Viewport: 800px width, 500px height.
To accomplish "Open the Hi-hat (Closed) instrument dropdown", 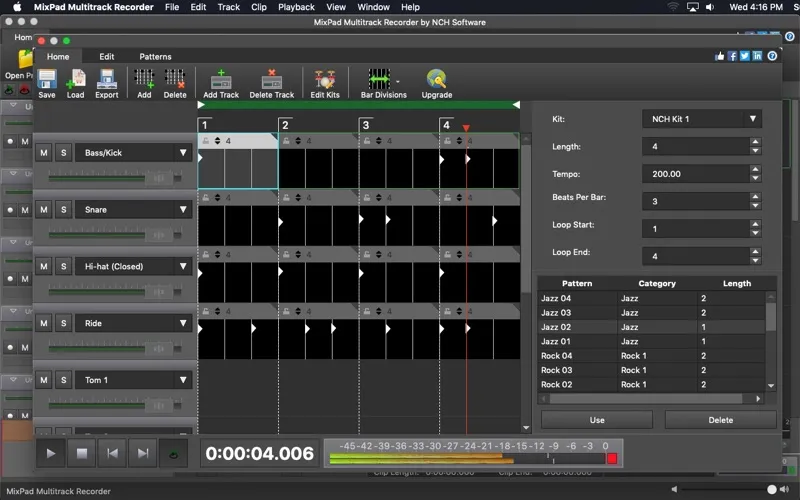I will pyautogui.click(x=134, y=266).
